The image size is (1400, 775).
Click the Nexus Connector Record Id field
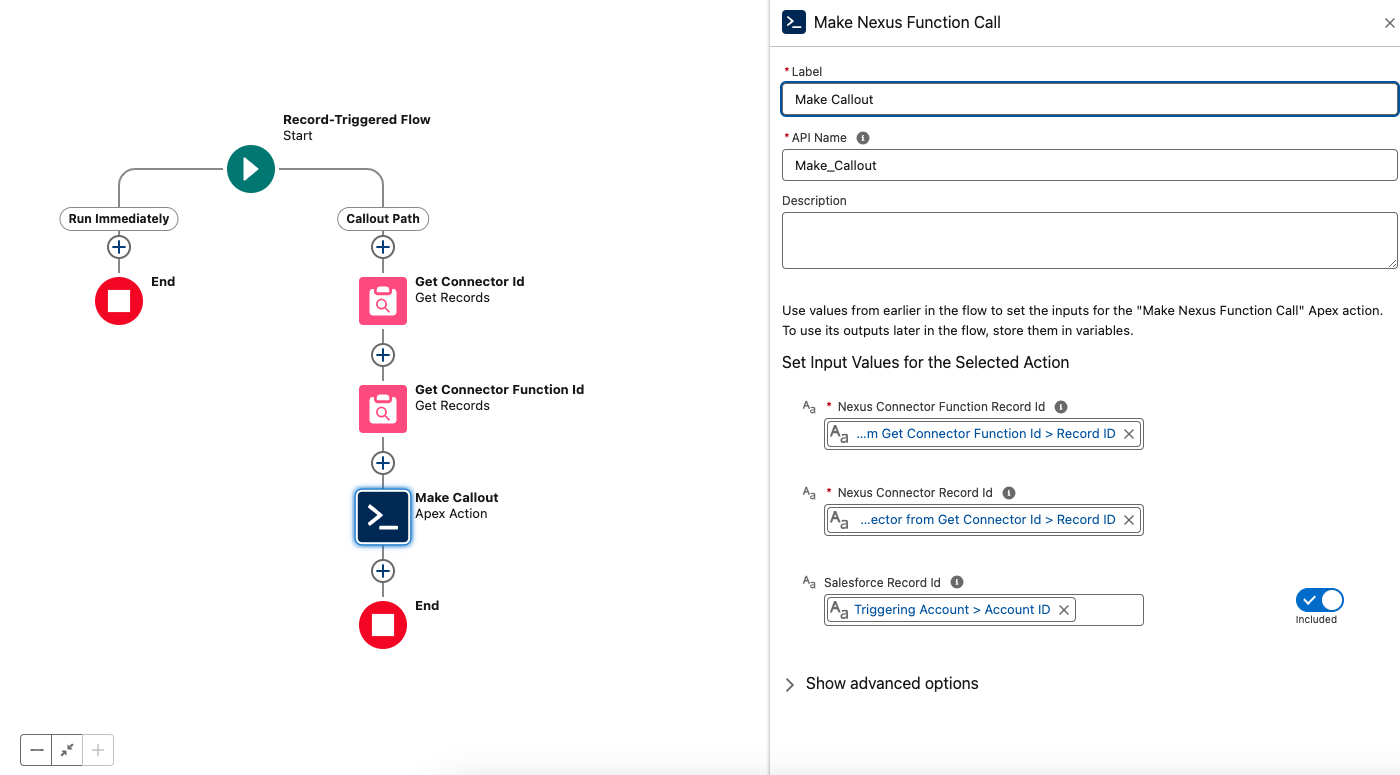[x=984, y=520]
